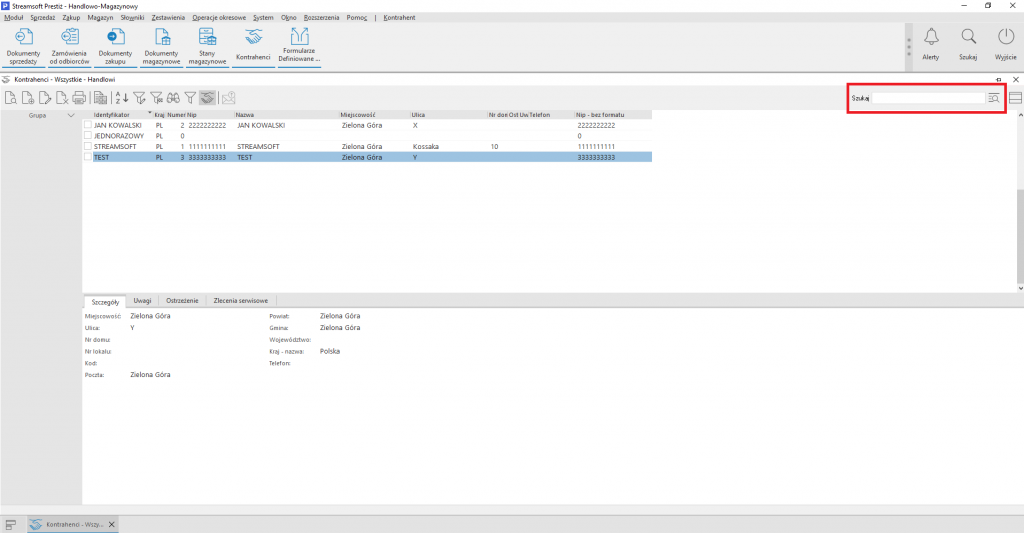Click the pin icon of Kontrahenci window
The height and width of the screenshot is (533, 1024).
click(999, 80)
